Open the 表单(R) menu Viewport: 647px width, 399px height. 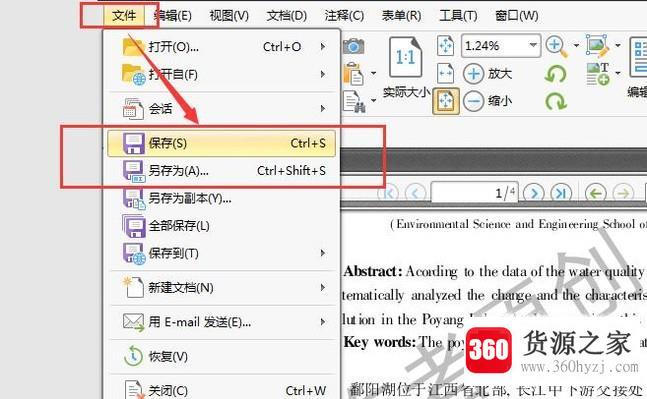401,16
